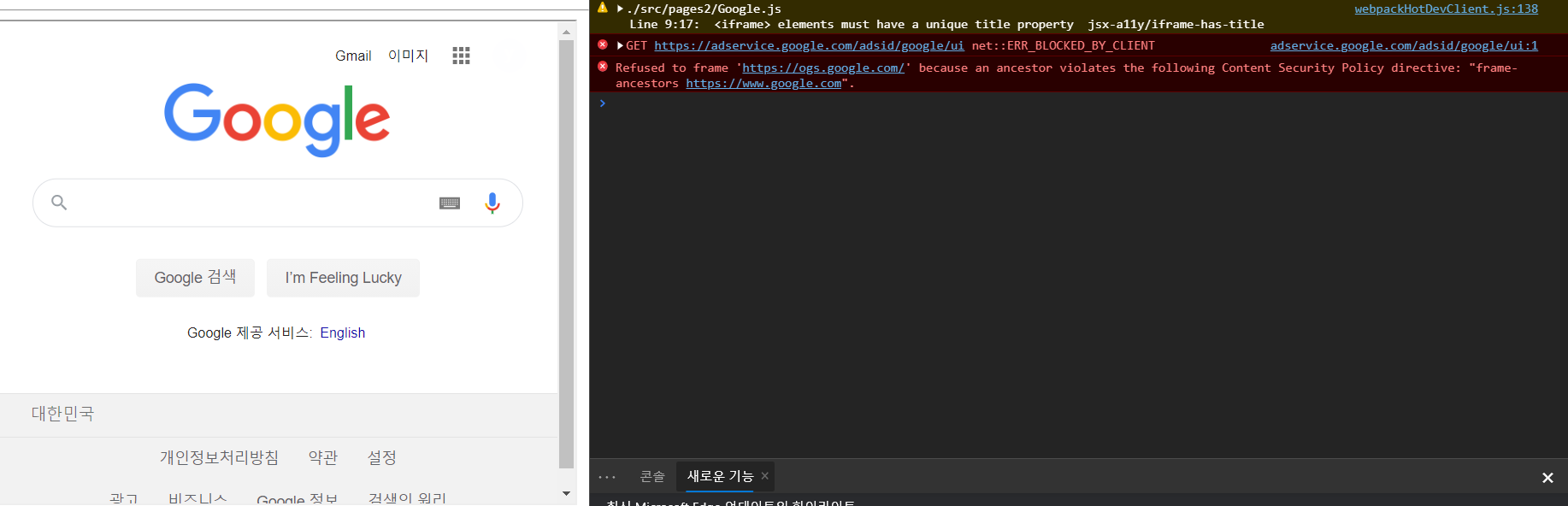Click the magnifier icon in search box

(59, 203)
